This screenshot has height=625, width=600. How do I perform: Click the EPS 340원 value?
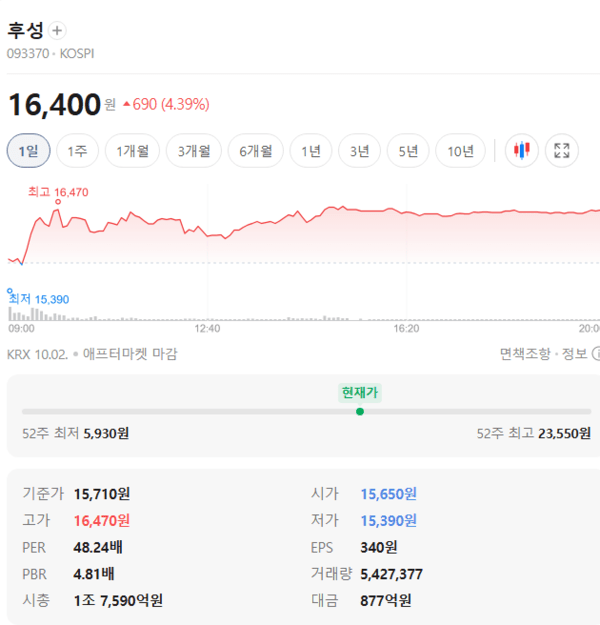379,547
